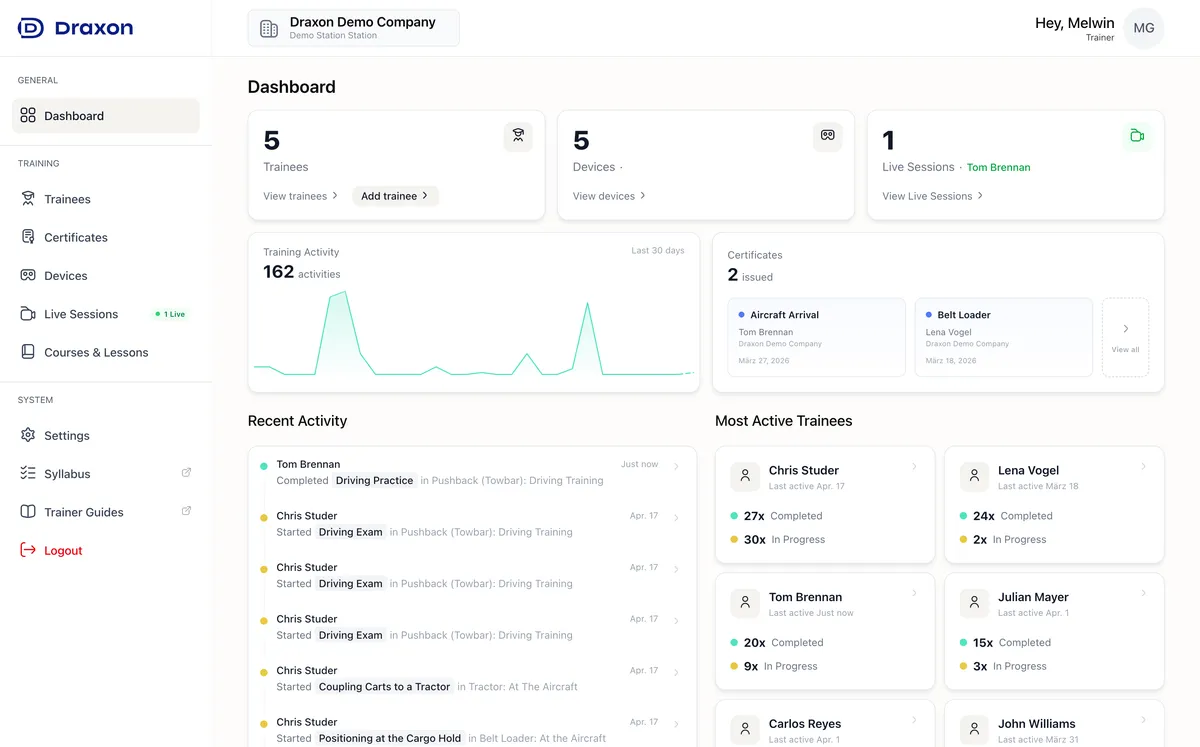The width and height of the screenshot is (1200, 747).
Task: Click the 162 activities count
Action: [301, 272]
